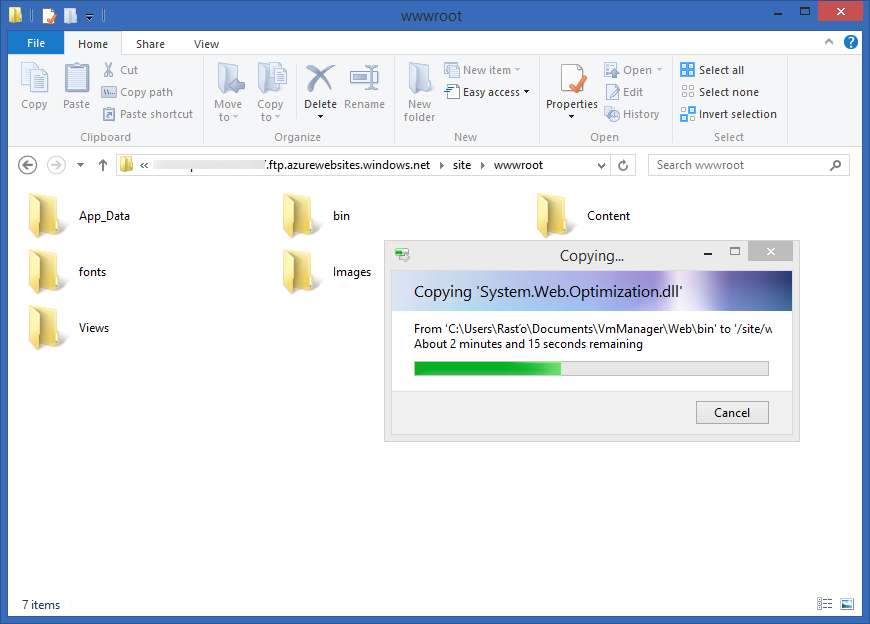Cancel the file copy operation
This screenshot has height=624, width=870.
[732, 413]
